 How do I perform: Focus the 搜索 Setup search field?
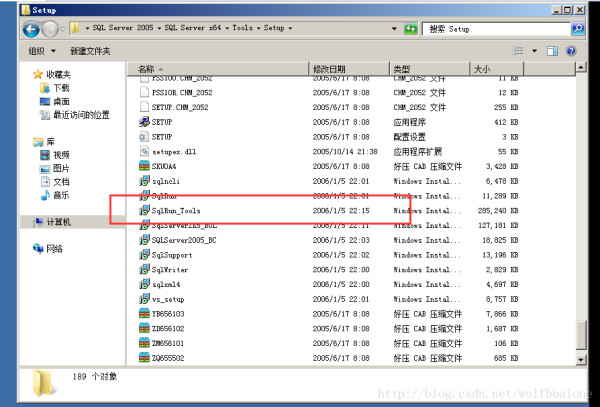(496, 29)
